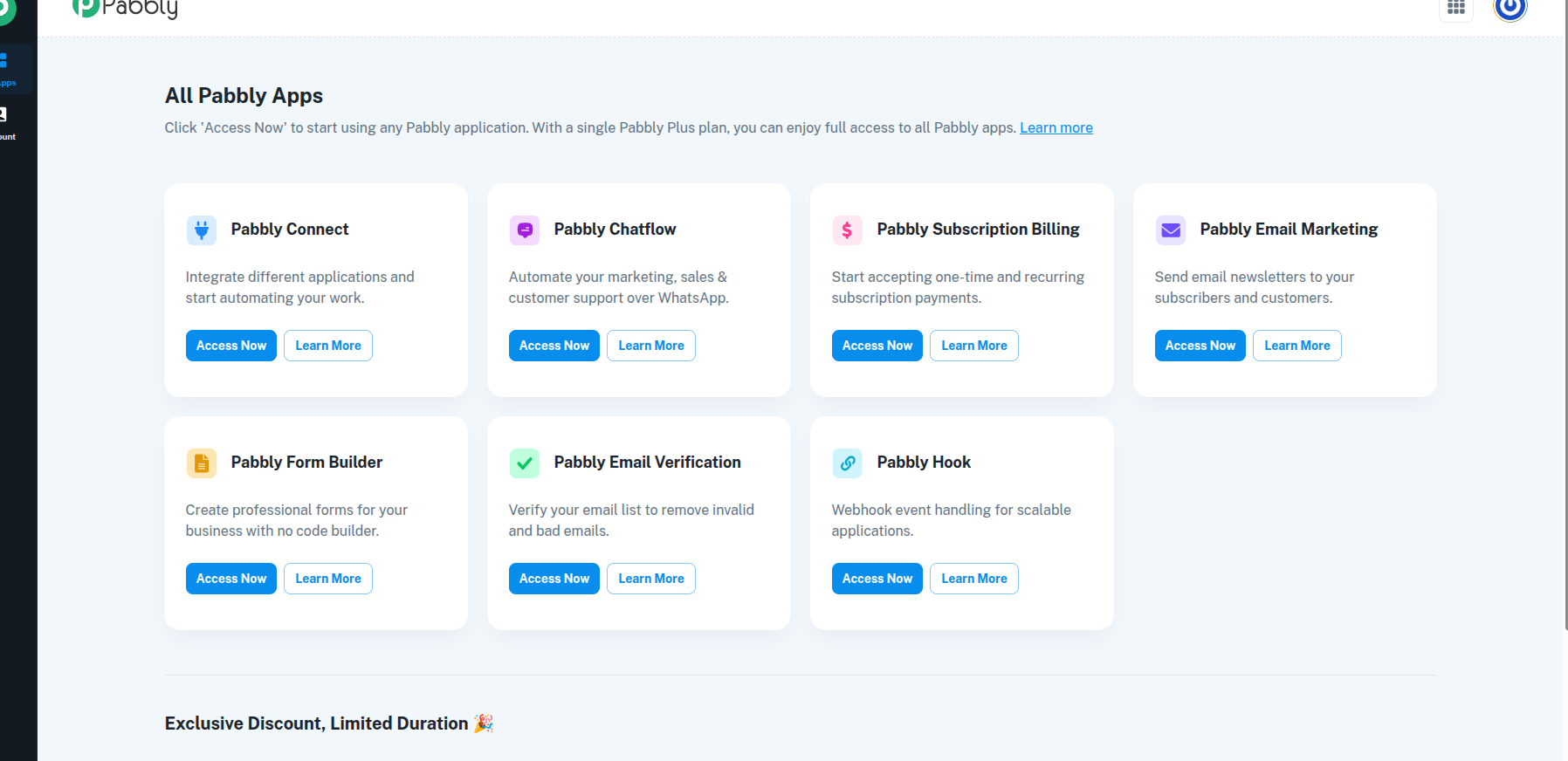Click the Email Verification checkmark icon

(525, 463)
